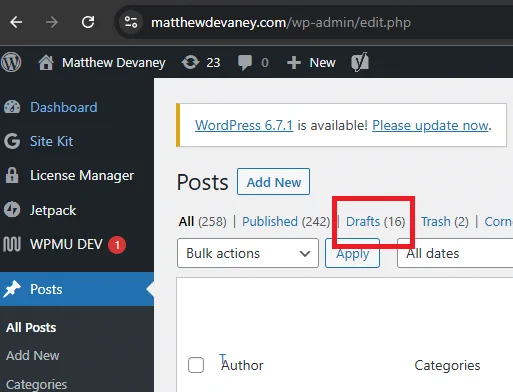513x392 pixels.
Task: Click the Author column header
Action: [x=242, y=365]
